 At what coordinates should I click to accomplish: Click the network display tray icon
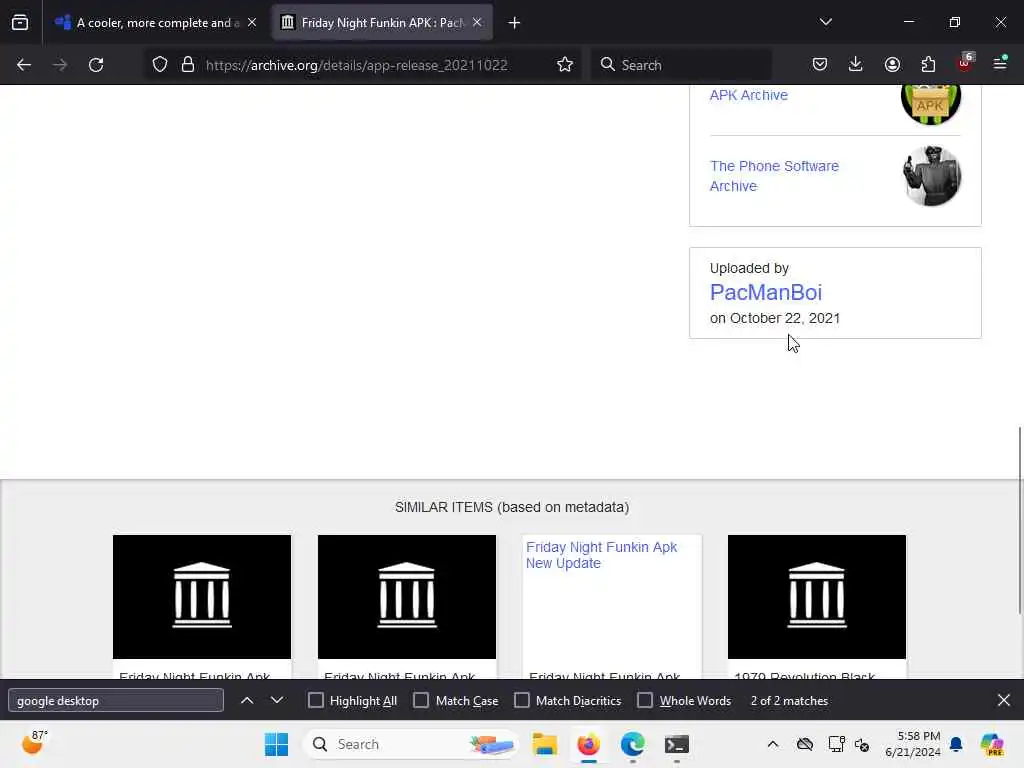click(836, 744)
